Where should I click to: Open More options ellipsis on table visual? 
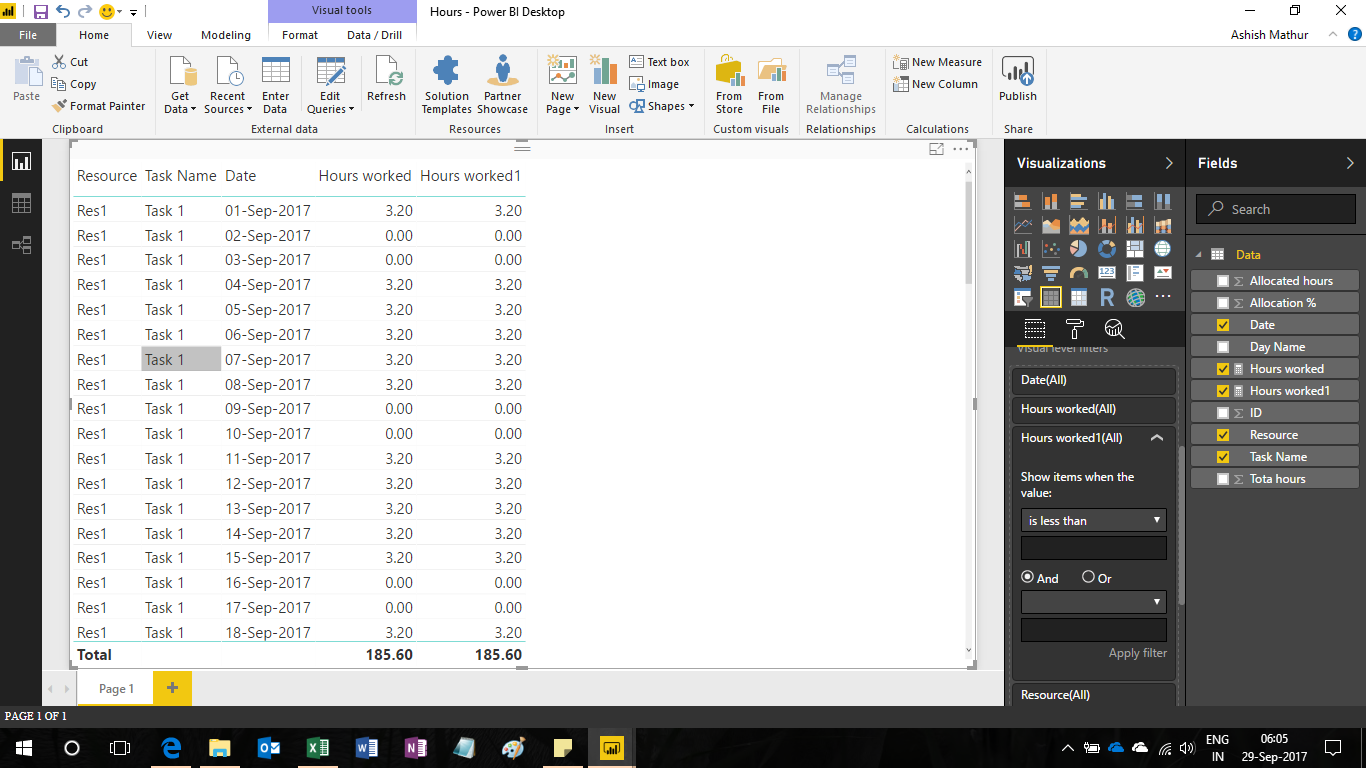[x=961, y=149]
